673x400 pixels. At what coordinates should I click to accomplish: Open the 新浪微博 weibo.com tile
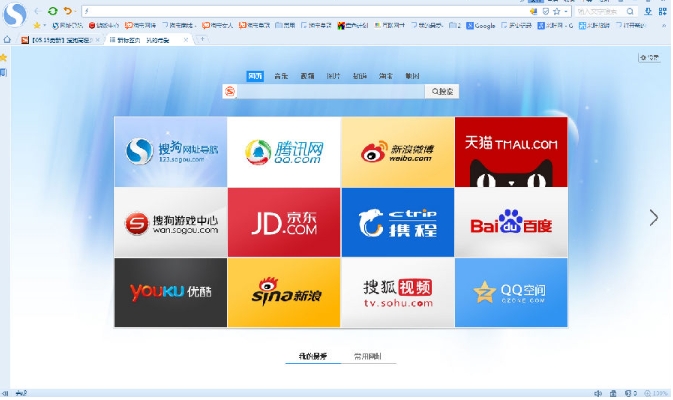coord(398,152)
